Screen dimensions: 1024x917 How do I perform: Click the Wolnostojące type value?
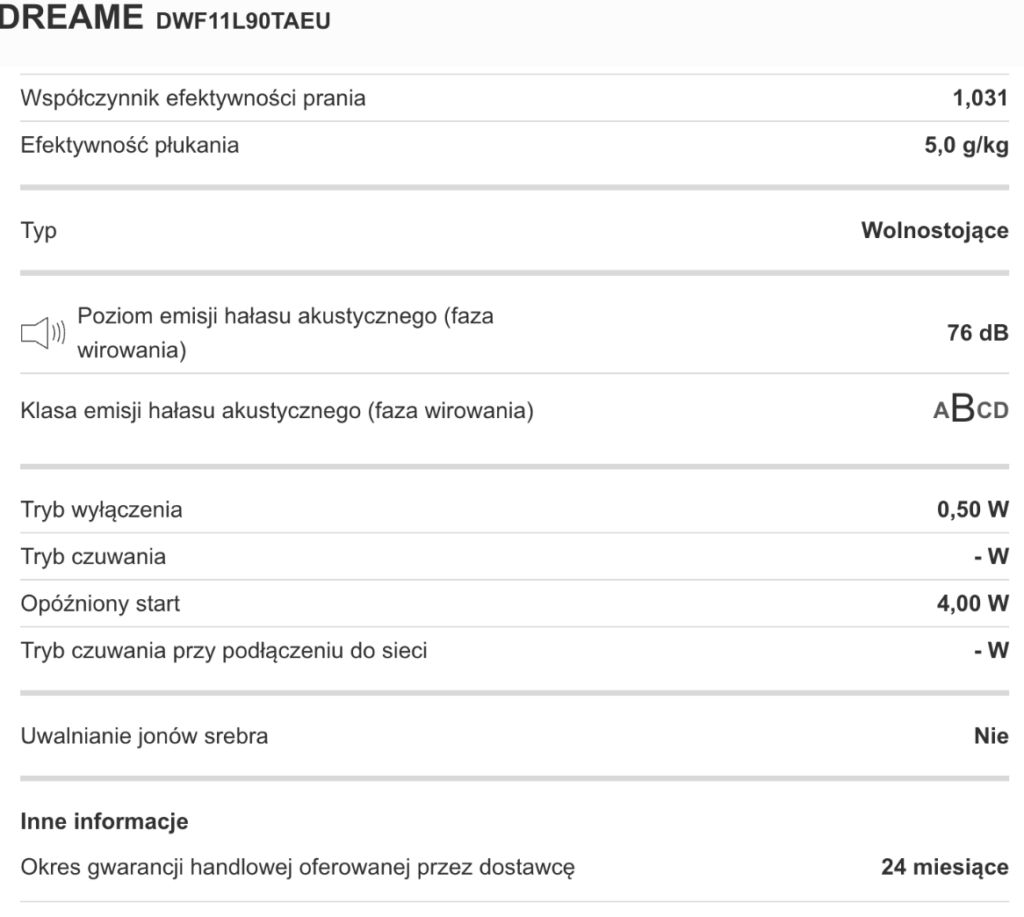(934, 231)
